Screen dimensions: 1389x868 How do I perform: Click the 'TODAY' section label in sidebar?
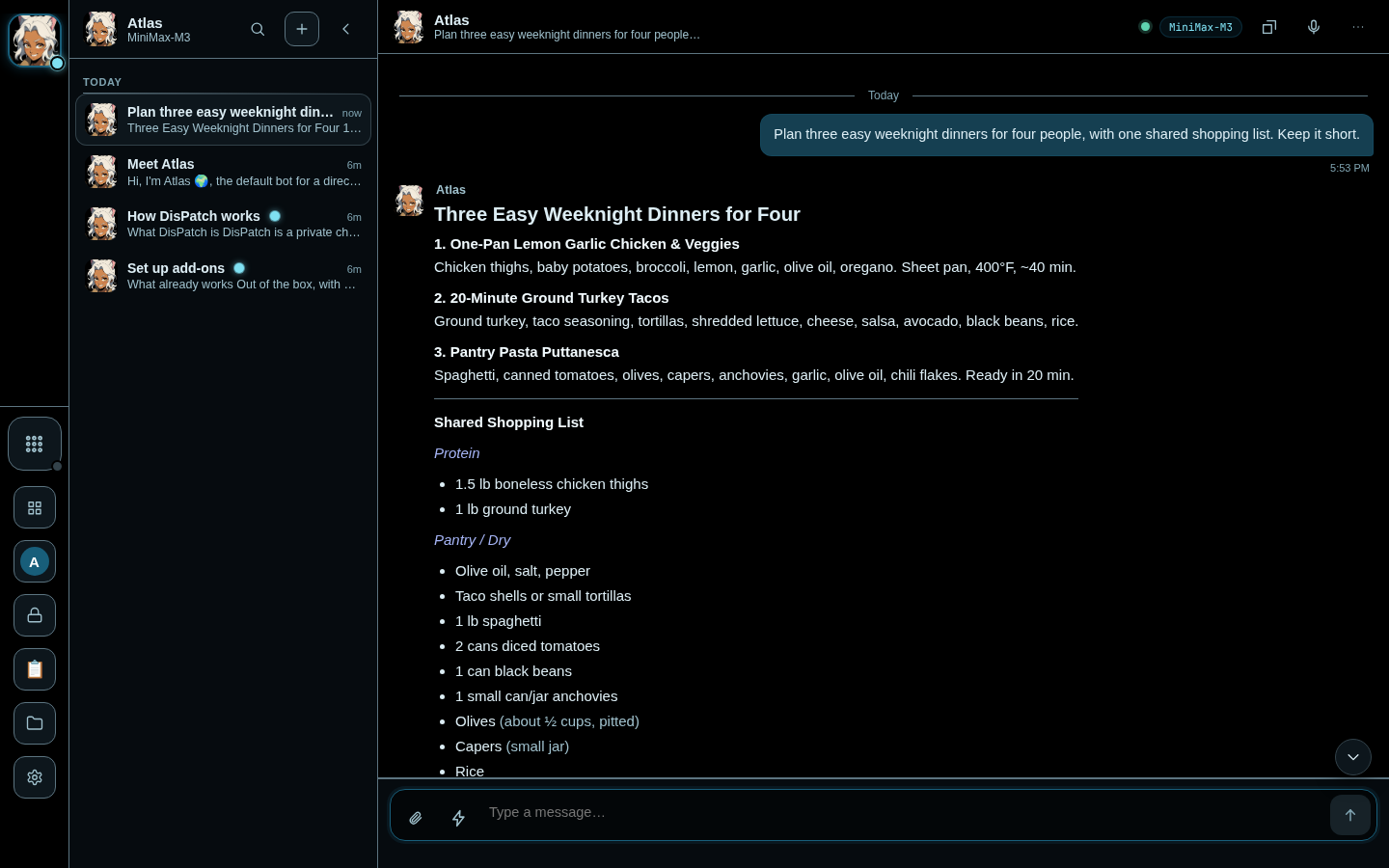102,82
